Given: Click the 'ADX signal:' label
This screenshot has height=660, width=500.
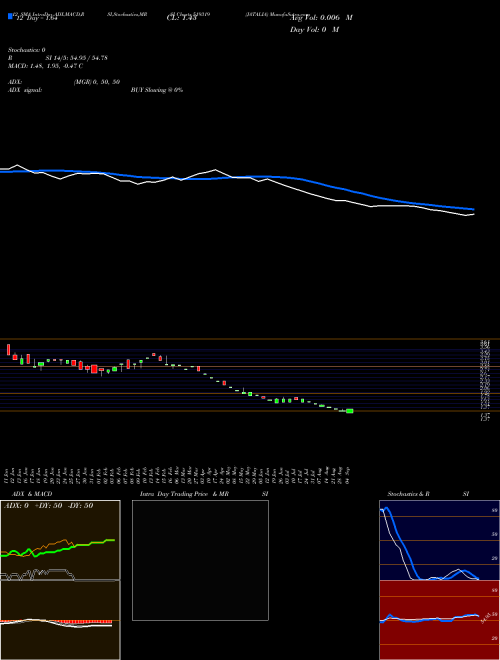Looking at the screenshot, I should coord(25,90).
